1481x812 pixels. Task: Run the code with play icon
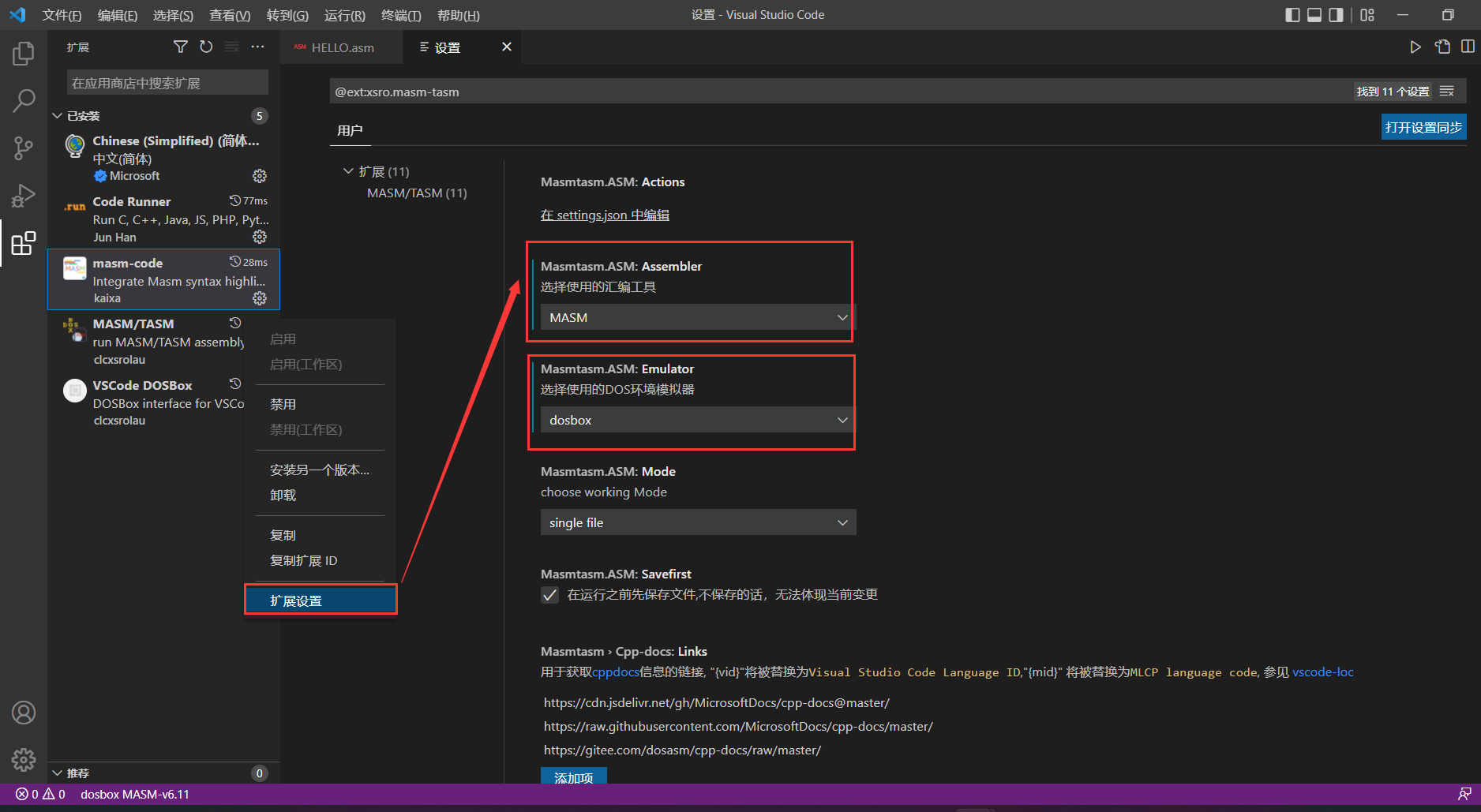click(1415, 47)
